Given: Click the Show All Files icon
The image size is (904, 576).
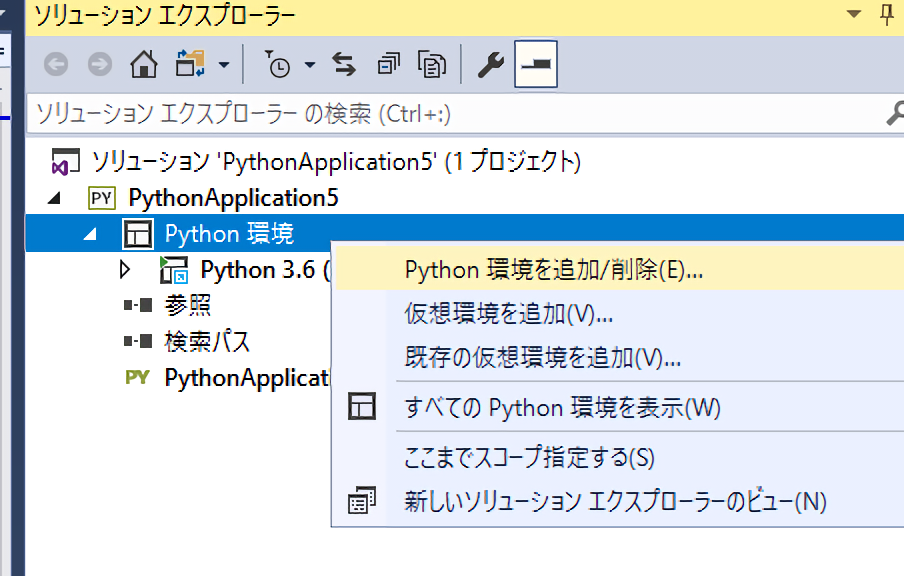Looking at the screenshot, I should [x=432, y=65].
